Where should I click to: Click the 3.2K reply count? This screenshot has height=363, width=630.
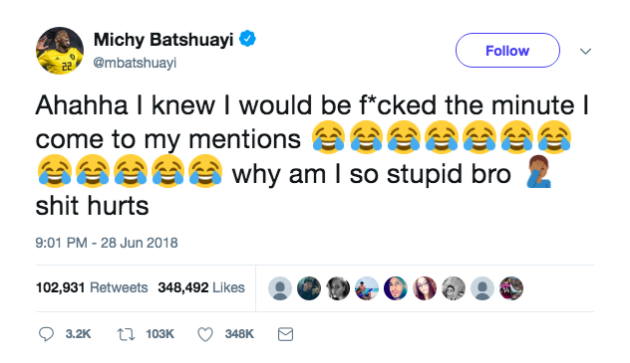pyautogui.click(x=78, y=334)
